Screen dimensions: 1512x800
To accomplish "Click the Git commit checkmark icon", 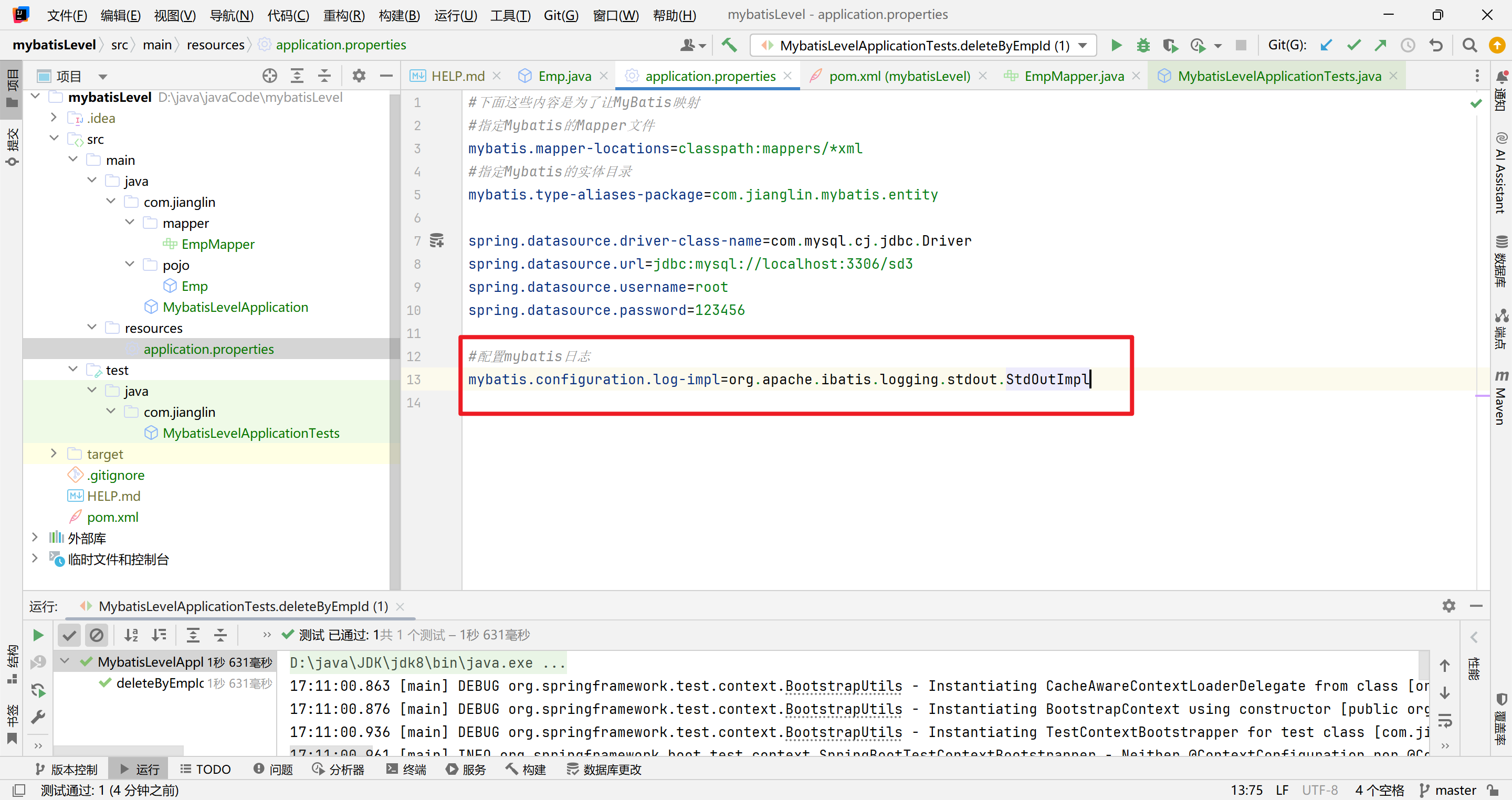I will pos(1353,45).
